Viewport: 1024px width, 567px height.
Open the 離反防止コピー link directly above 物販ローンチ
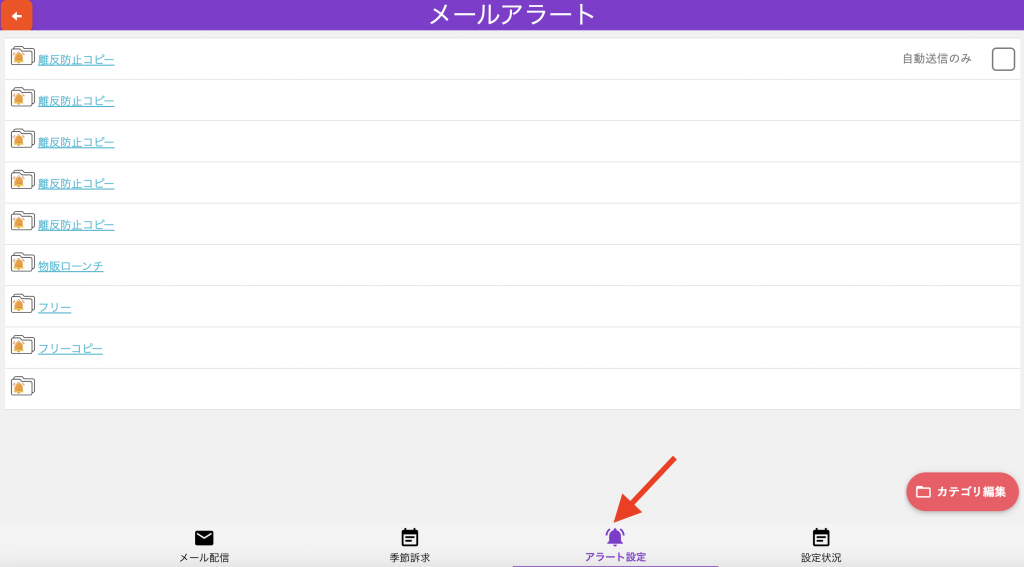click(x=77, y=225)
